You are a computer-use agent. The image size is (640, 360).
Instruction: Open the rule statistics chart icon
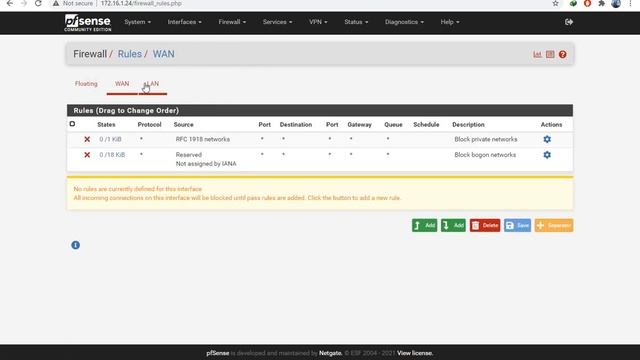[537, 54]
